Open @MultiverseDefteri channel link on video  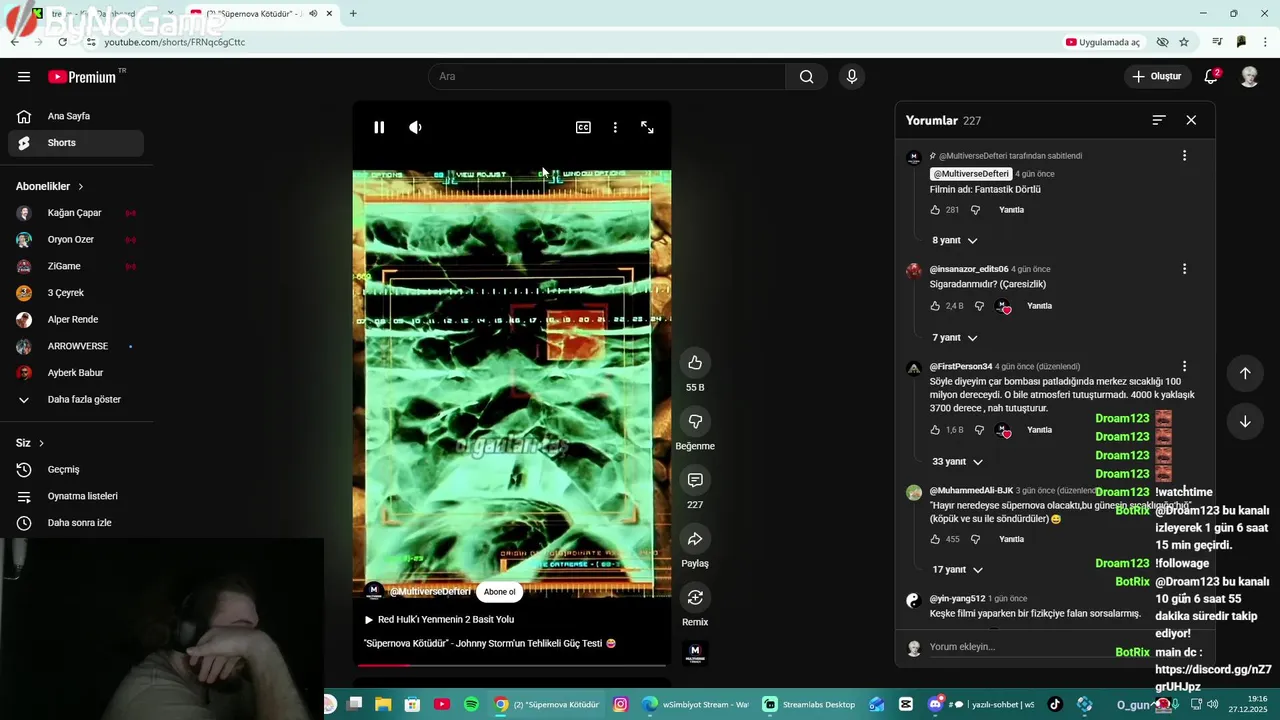tap(430, 592)
